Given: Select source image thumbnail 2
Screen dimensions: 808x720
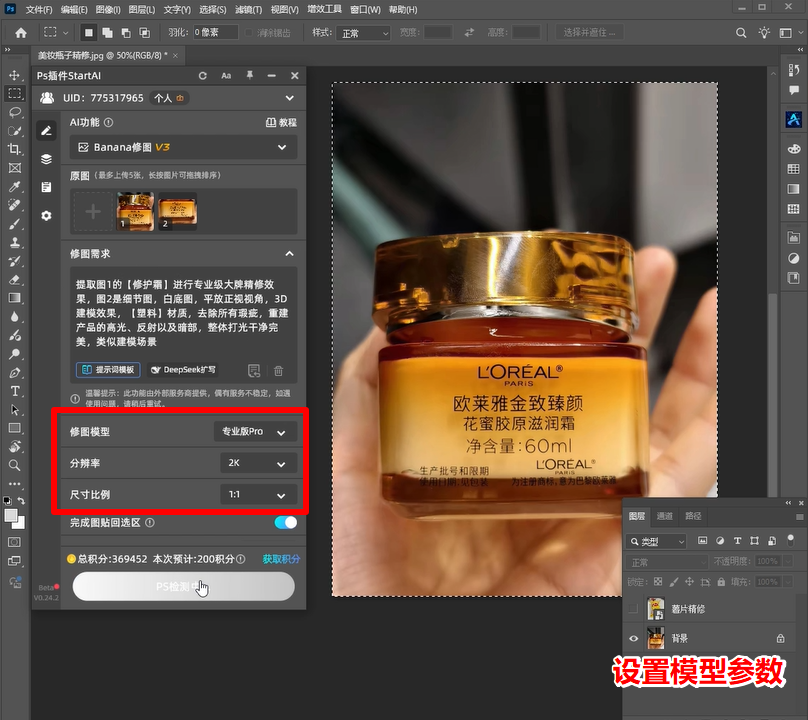Looking at the screenshot, I should (177, 211).
